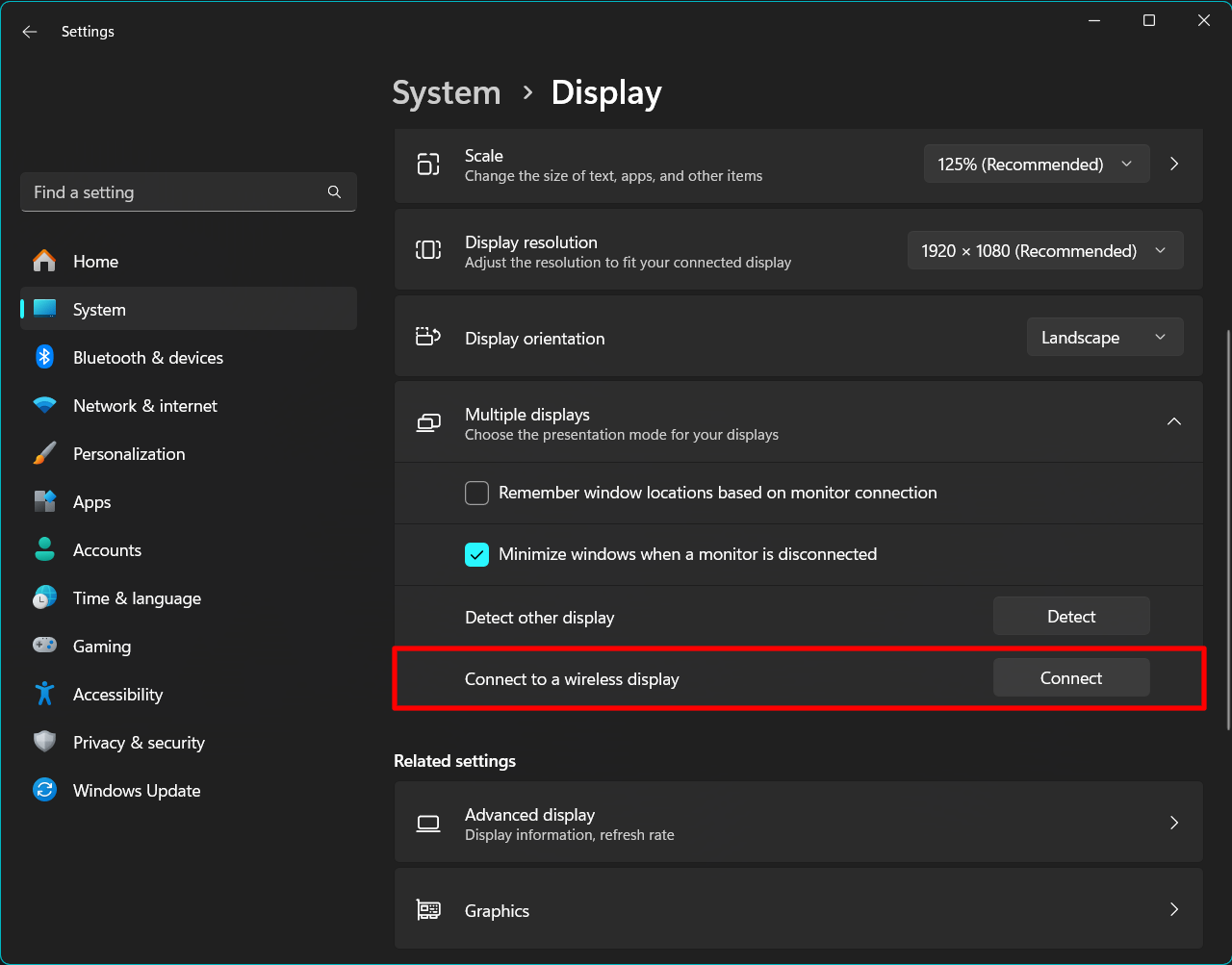Click the System monitor icon
The height and width of the screenshot is (965, 1232).
44,309
